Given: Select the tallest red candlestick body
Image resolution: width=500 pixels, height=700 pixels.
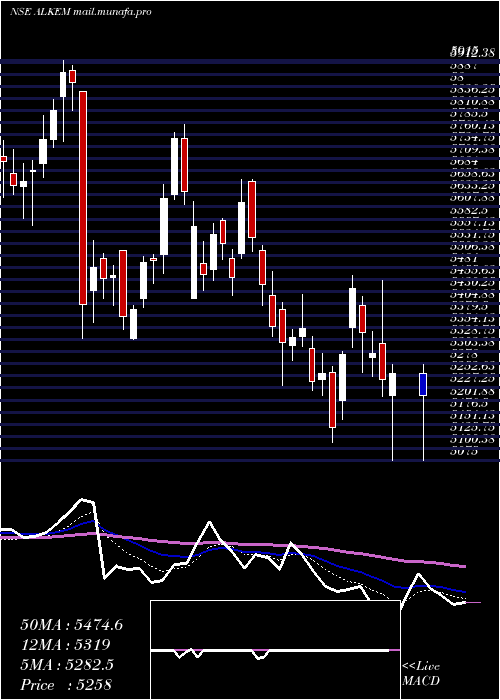Looking at the screenshot, I should pos(83,198).
